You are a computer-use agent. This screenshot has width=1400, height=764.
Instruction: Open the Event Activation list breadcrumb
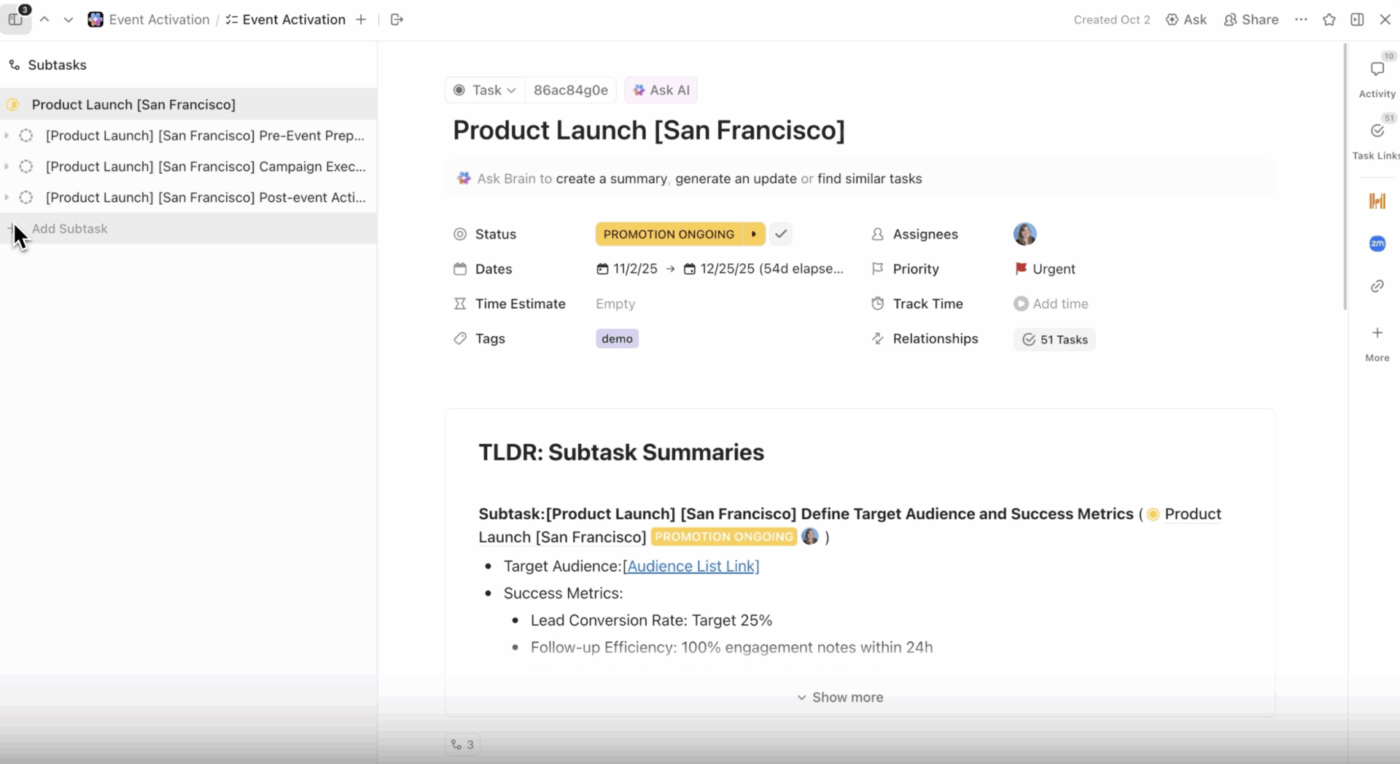point(286,19)
